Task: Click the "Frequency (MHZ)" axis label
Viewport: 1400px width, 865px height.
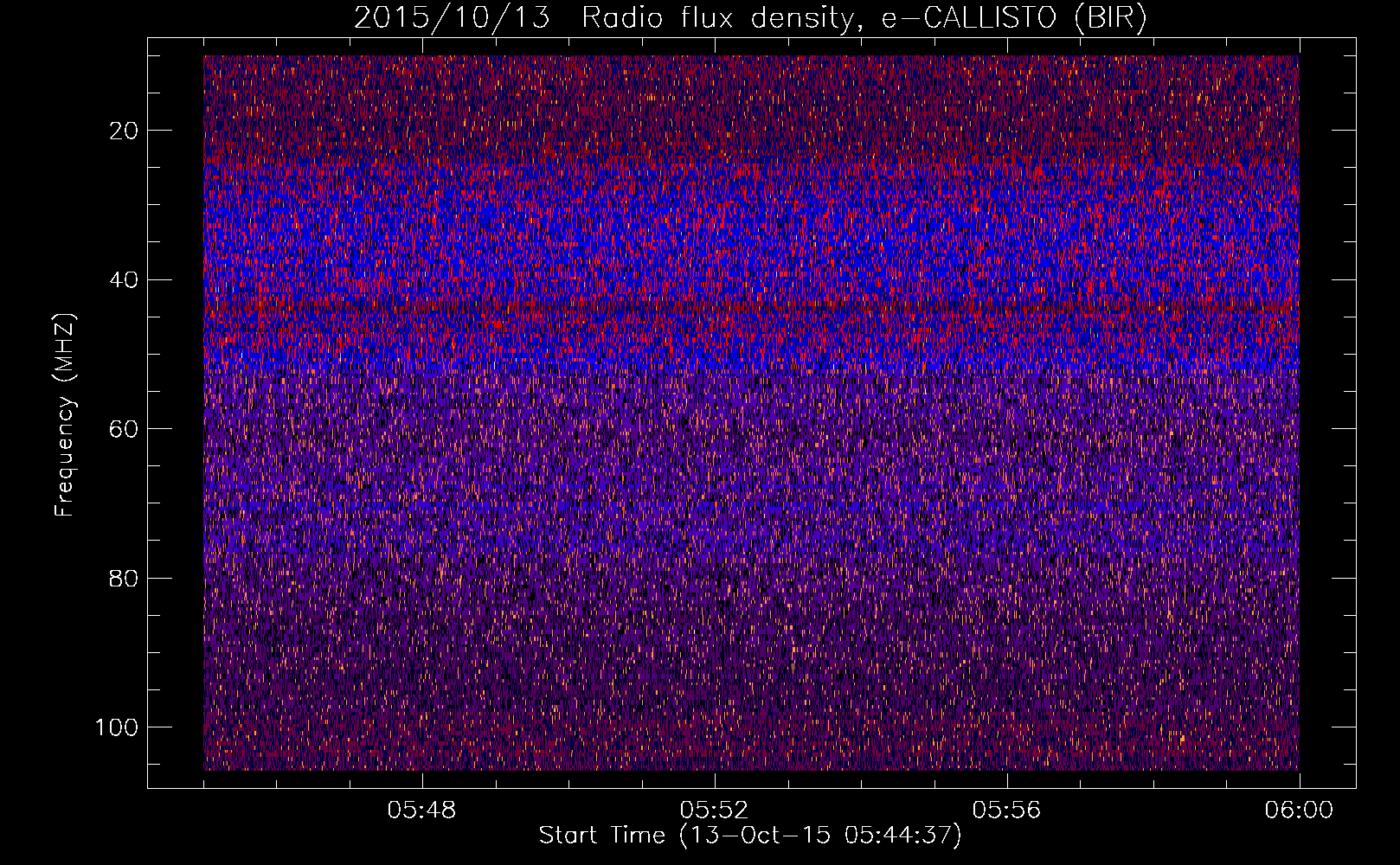Action: pyautogui.click(x=65, y=414)
